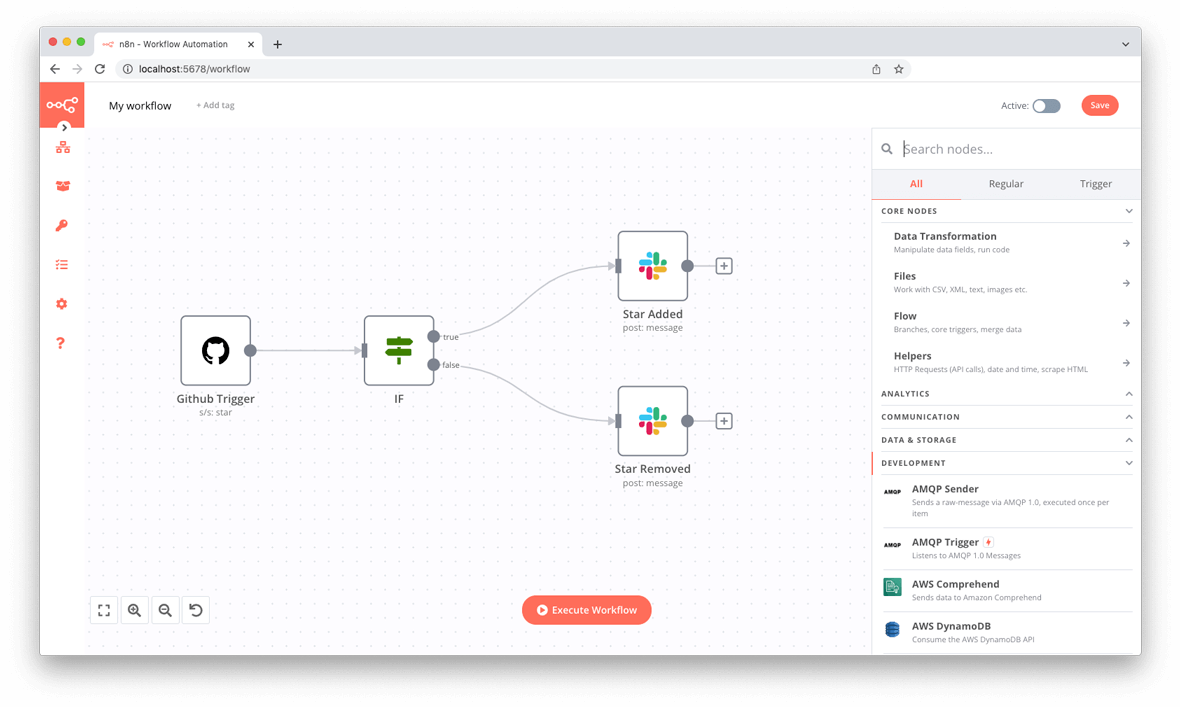Expand the Analytics category

(x=1128, y=394)
